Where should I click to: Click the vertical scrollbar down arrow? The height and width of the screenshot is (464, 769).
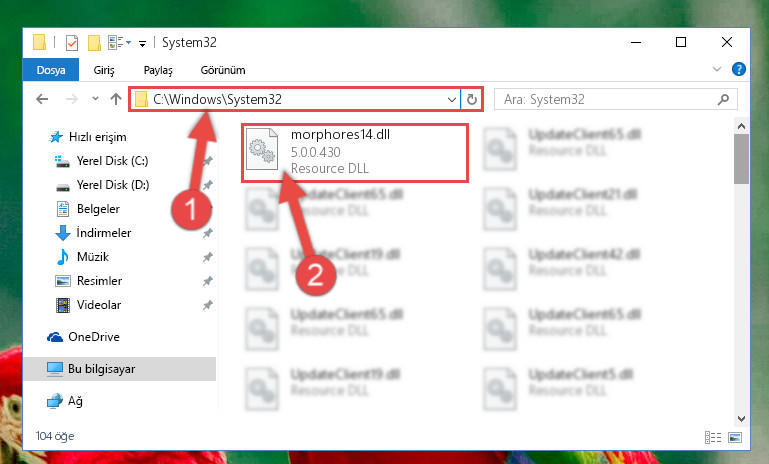click(x=741, y=419)
